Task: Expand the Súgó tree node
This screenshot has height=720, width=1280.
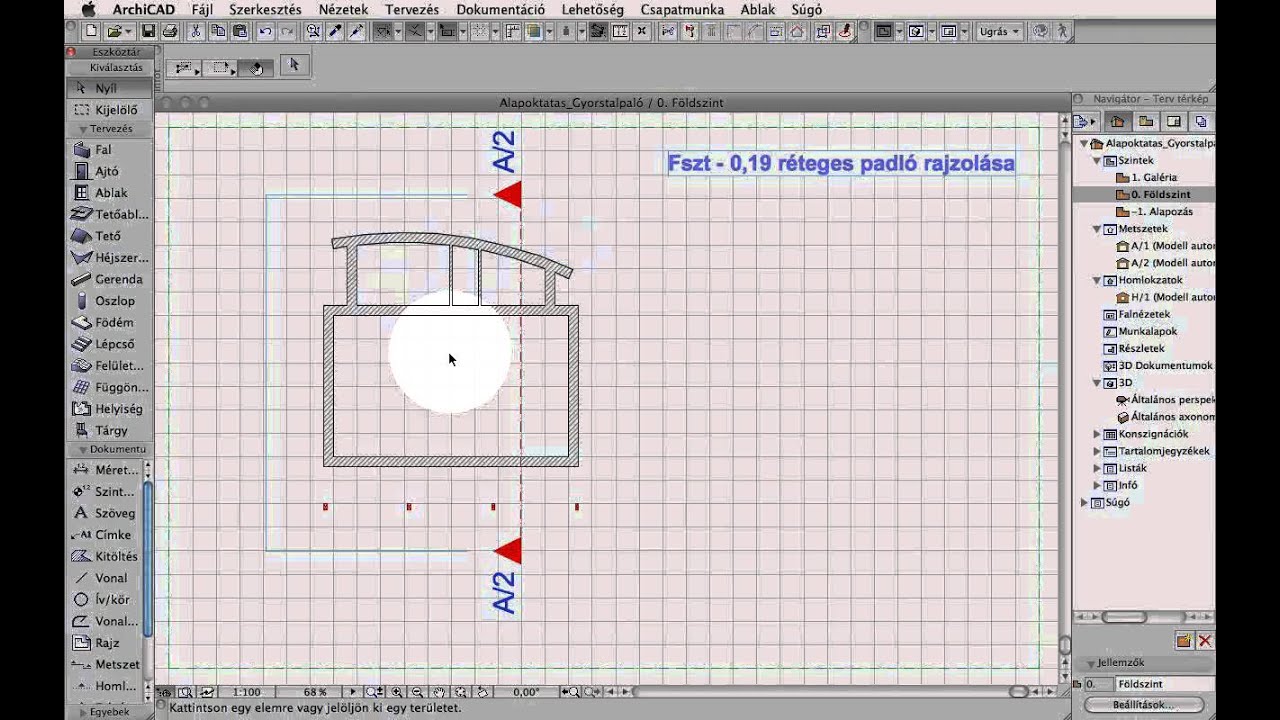Action: coord(1084,502)
